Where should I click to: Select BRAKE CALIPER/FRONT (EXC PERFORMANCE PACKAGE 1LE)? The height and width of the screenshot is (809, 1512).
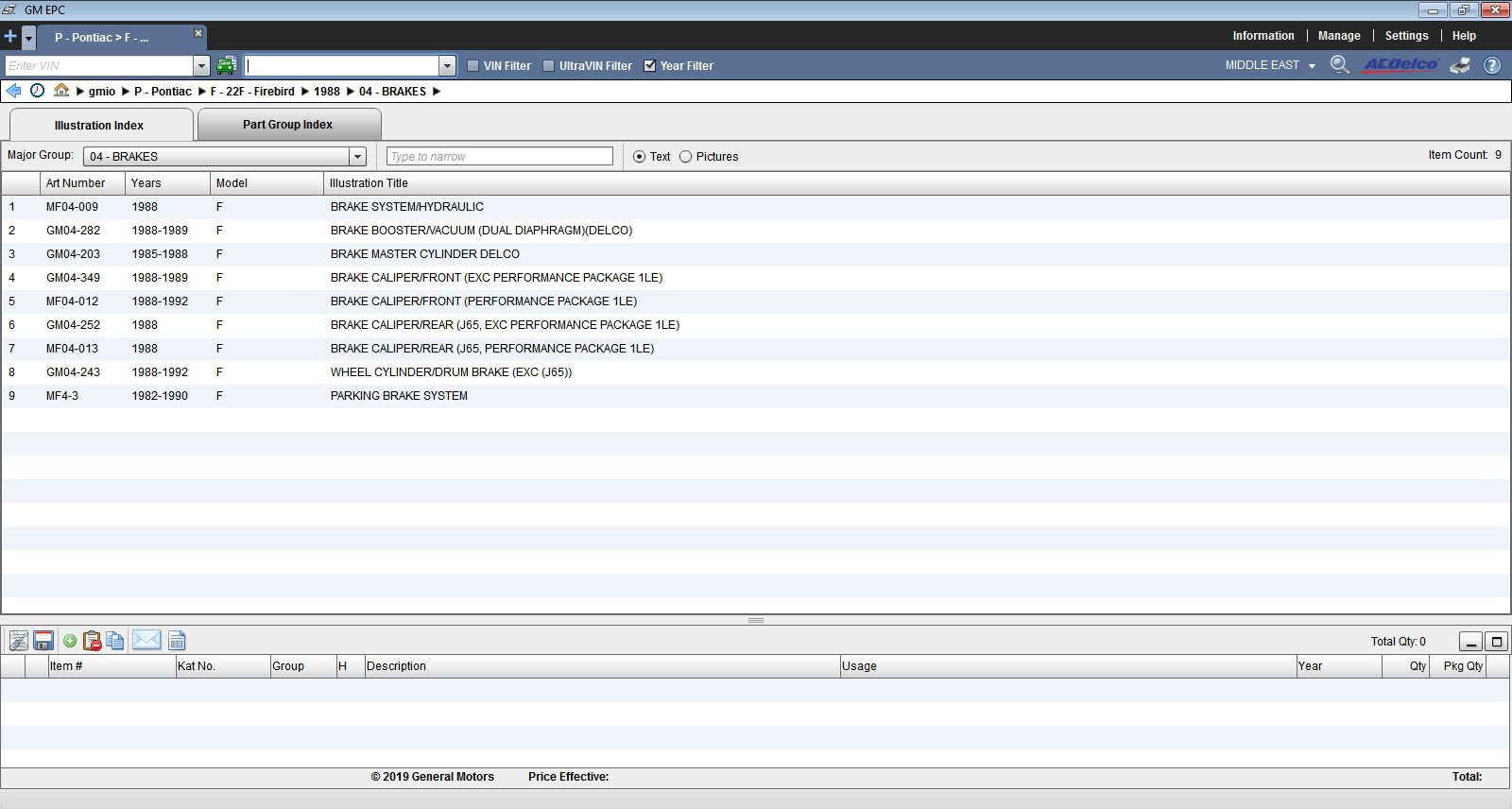755,278
